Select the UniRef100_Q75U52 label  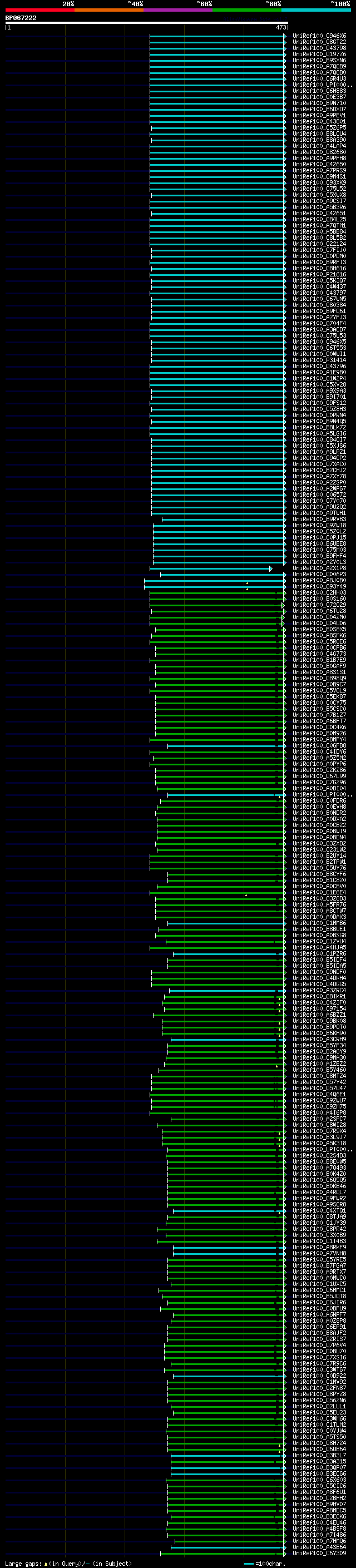click(319, 189)
